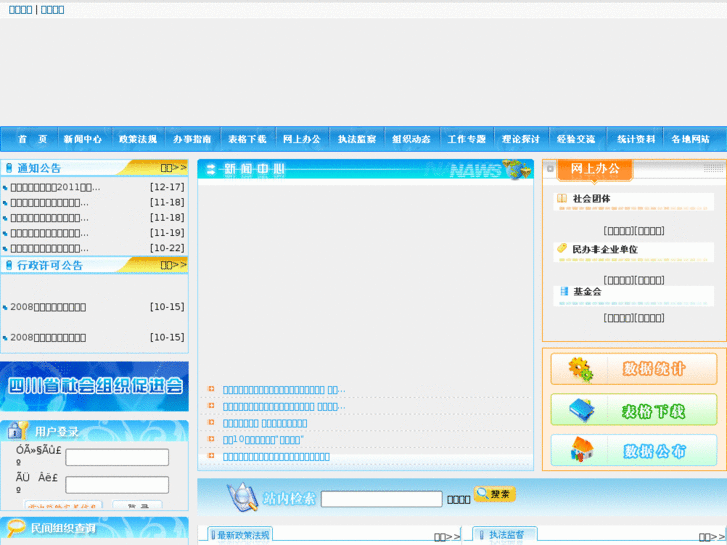
Task: Click the green 表格下载 button on the right
Action: (634, 410)
